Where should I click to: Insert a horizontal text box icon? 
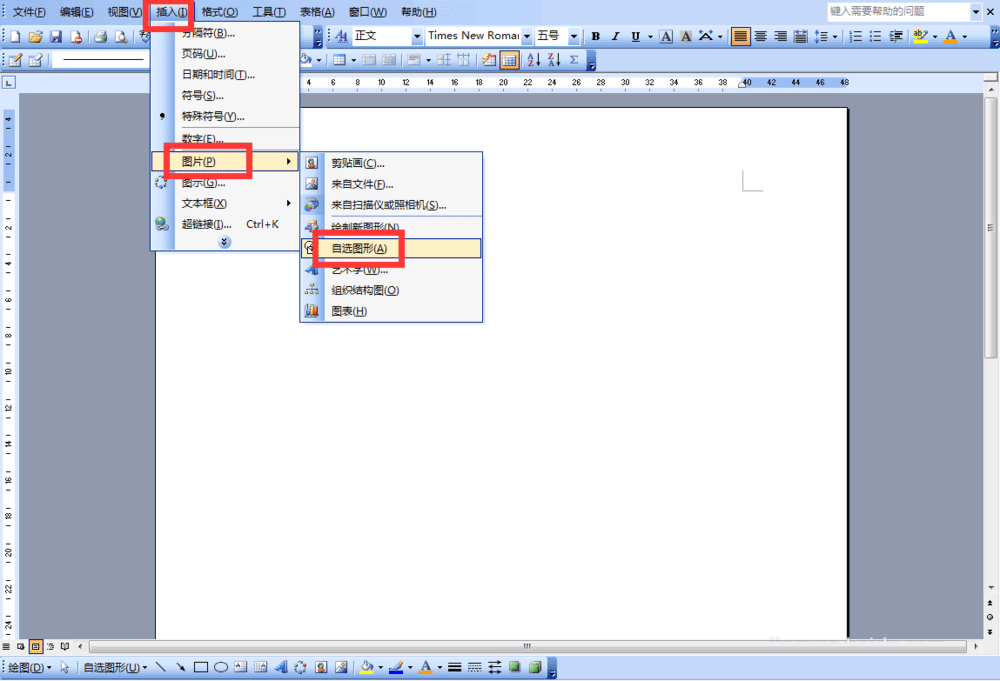click(240, 667)
